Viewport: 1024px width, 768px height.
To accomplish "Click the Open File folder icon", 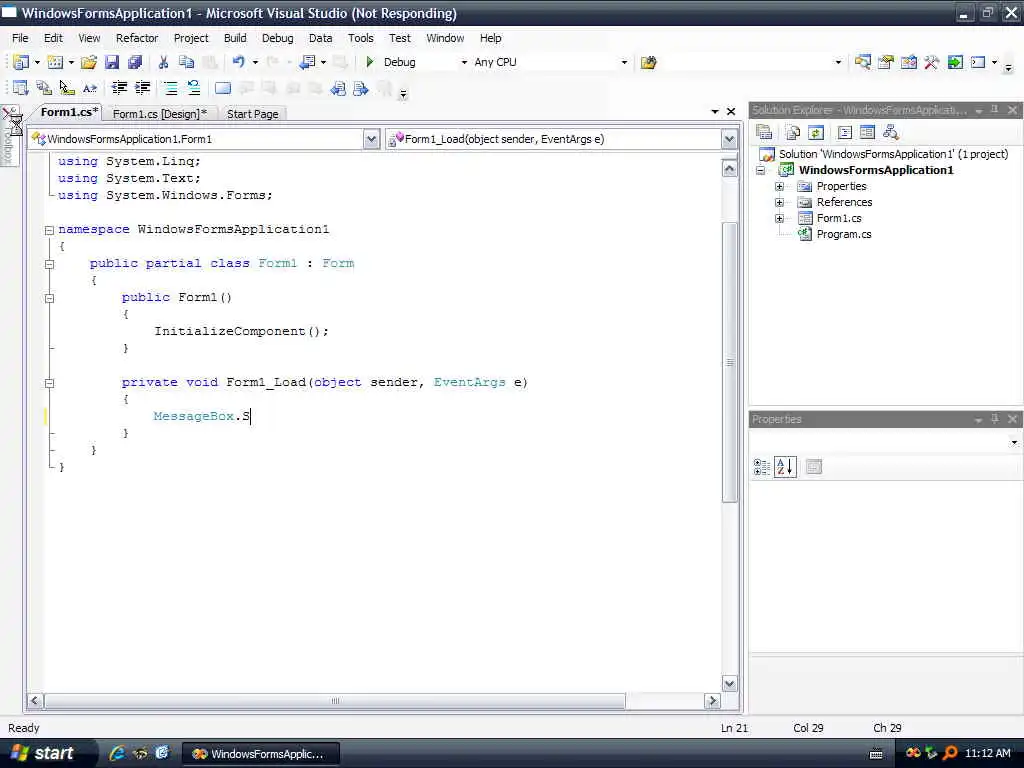I will (89, 62).
